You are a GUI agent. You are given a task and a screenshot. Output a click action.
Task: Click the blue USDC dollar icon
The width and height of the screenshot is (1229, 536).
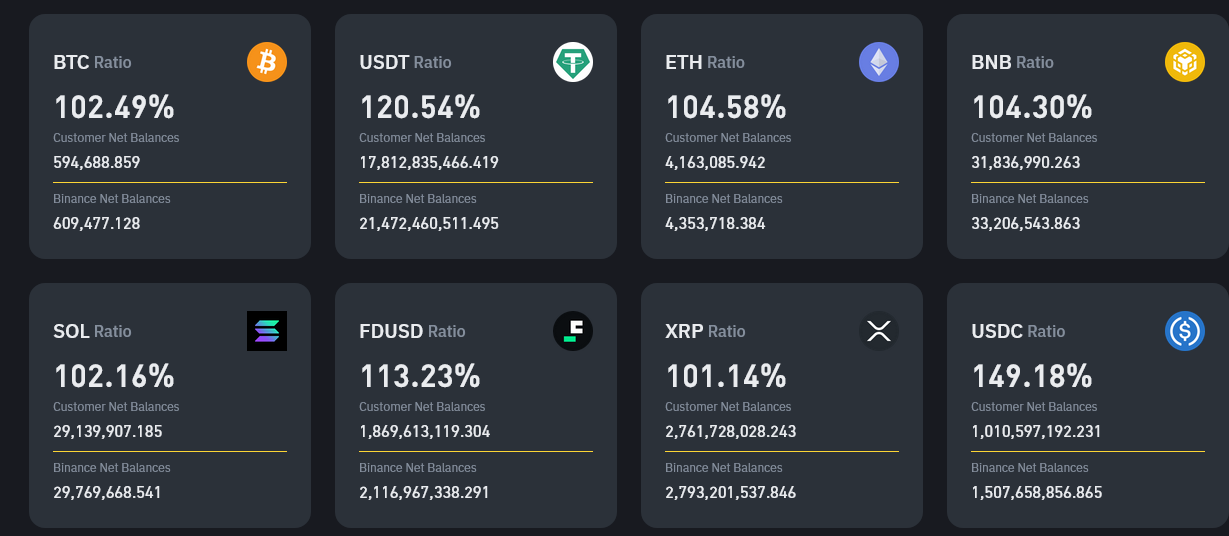tap(1185, 331)
